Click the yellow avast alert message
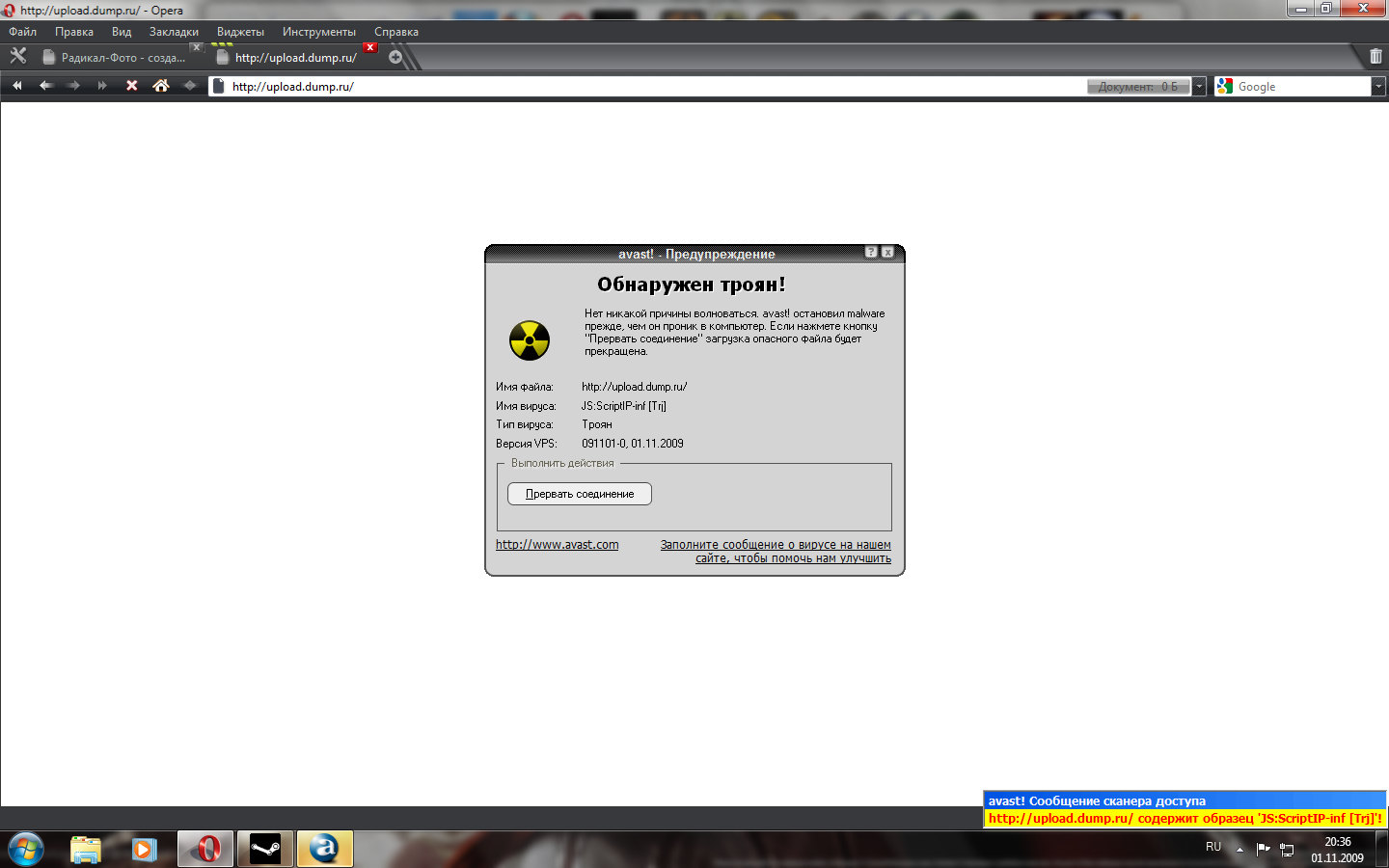Image resolution: width=1389 pixels, height=868 pixels. [x=1185, y=818]
